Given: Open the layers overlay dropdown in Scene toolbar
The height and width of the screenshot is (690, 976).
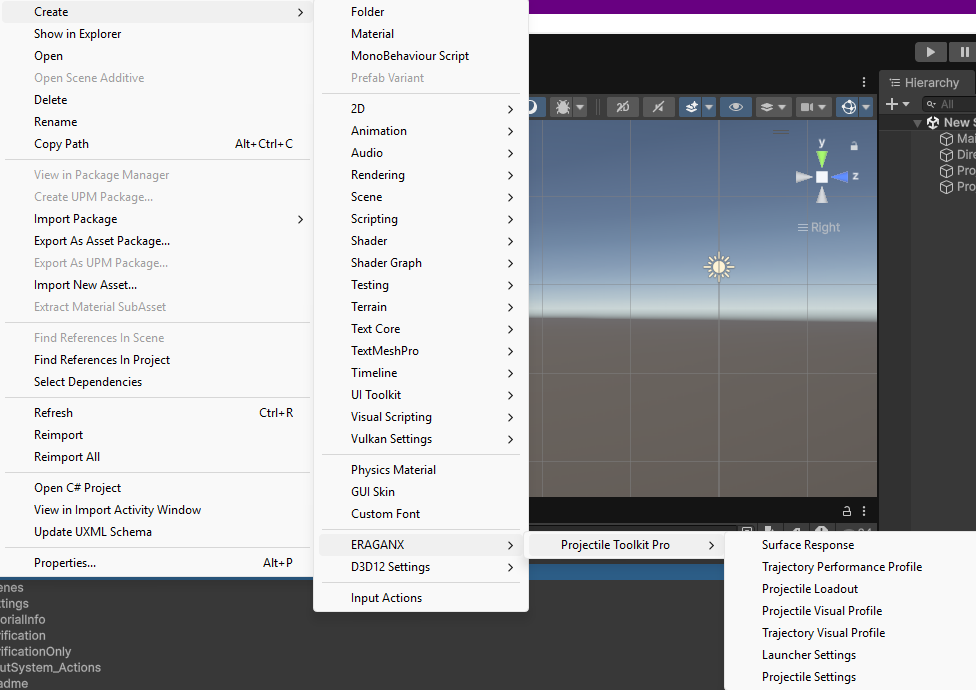Looking at the screenshot, I should click(x=773, y=108).
